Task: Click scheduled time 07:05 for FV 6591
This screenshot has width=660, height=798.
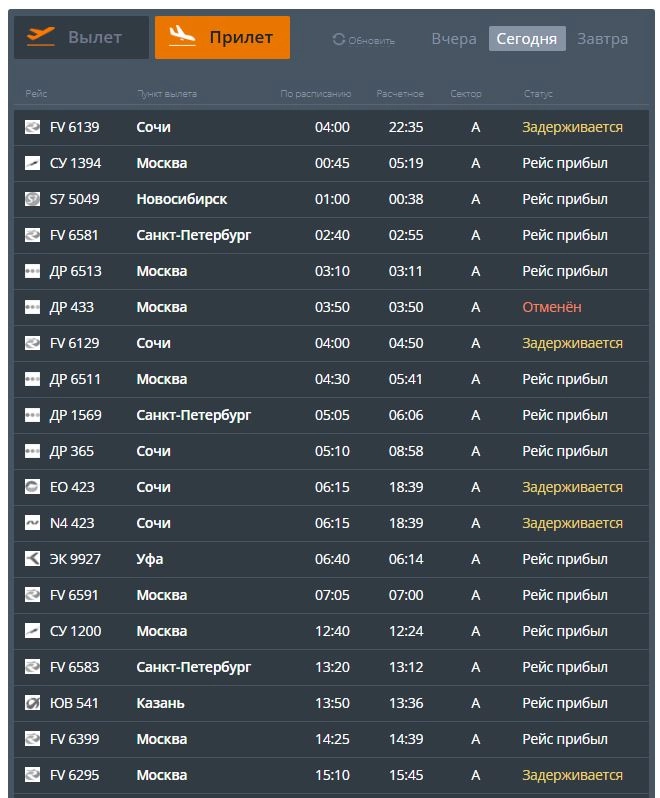Action: pyautogui.click(x=332, y=595)
